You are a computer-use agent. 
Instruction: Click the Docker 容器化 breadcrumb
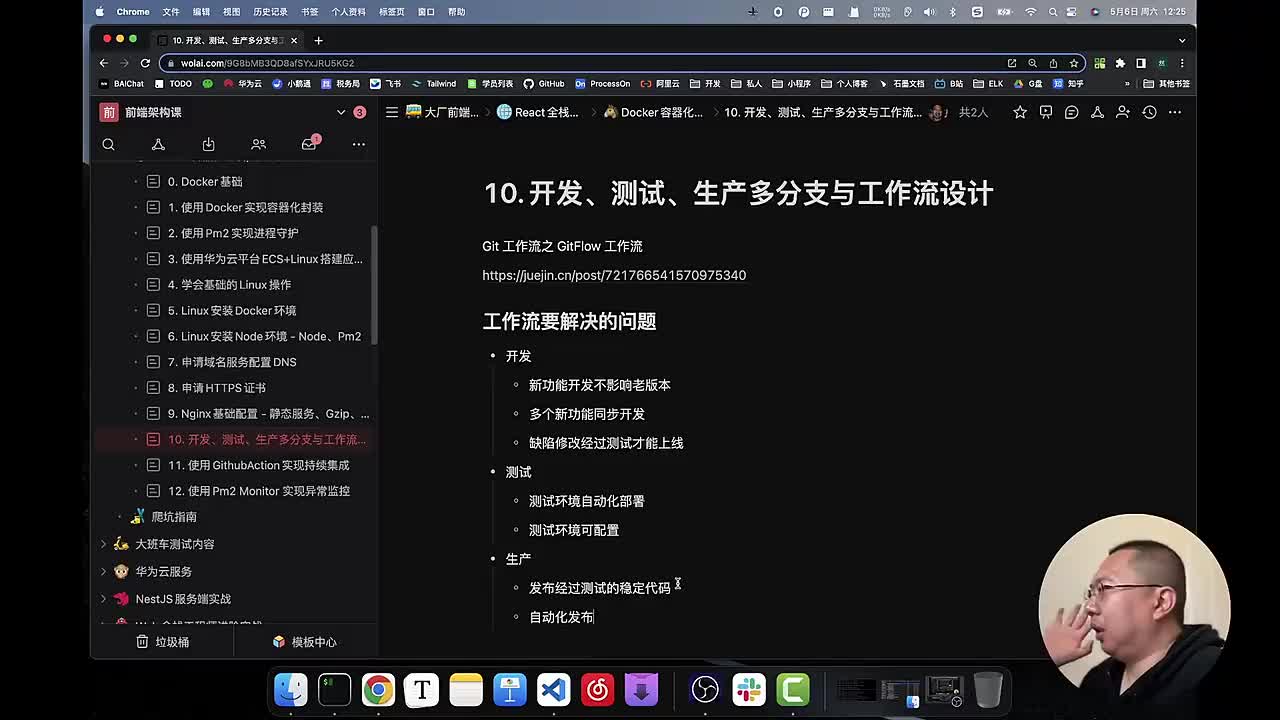coord(652,112)
